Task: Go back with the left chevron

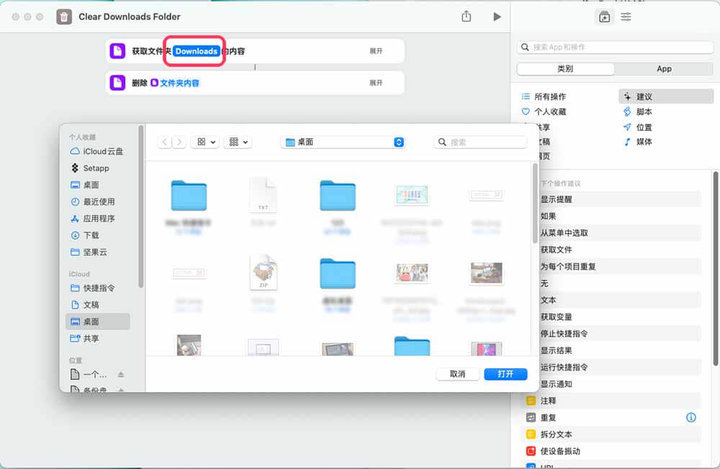Action: coord(165,142)
